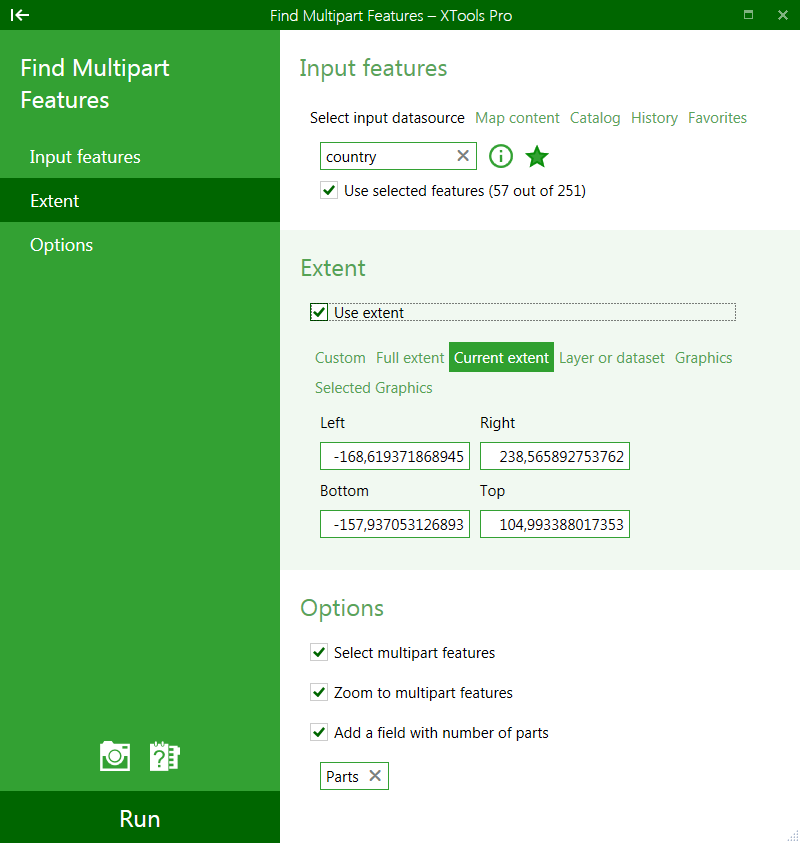Select Layer or dataset extent

(611, 358)
